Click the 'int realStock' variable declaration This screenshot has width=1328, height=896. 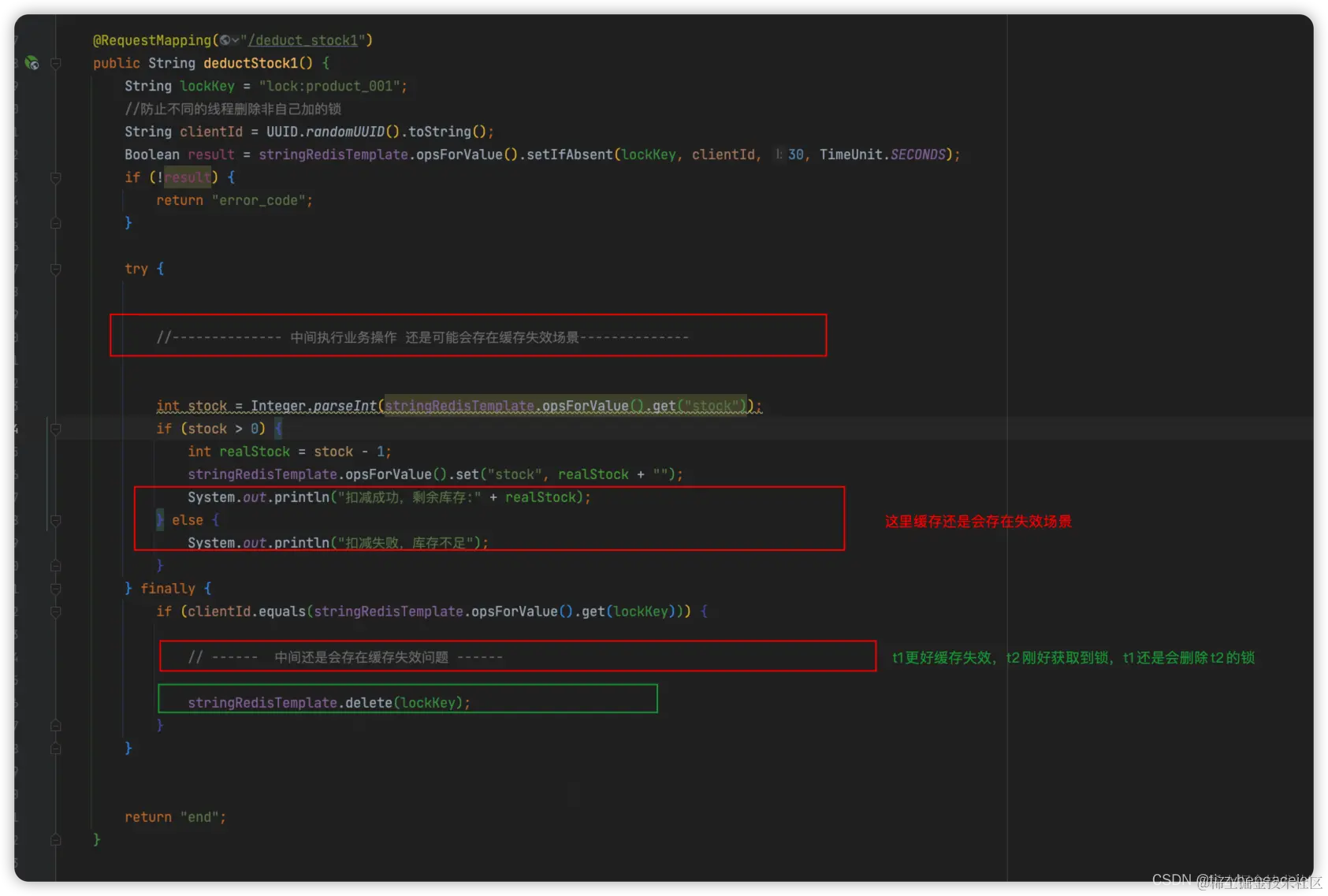239,452
